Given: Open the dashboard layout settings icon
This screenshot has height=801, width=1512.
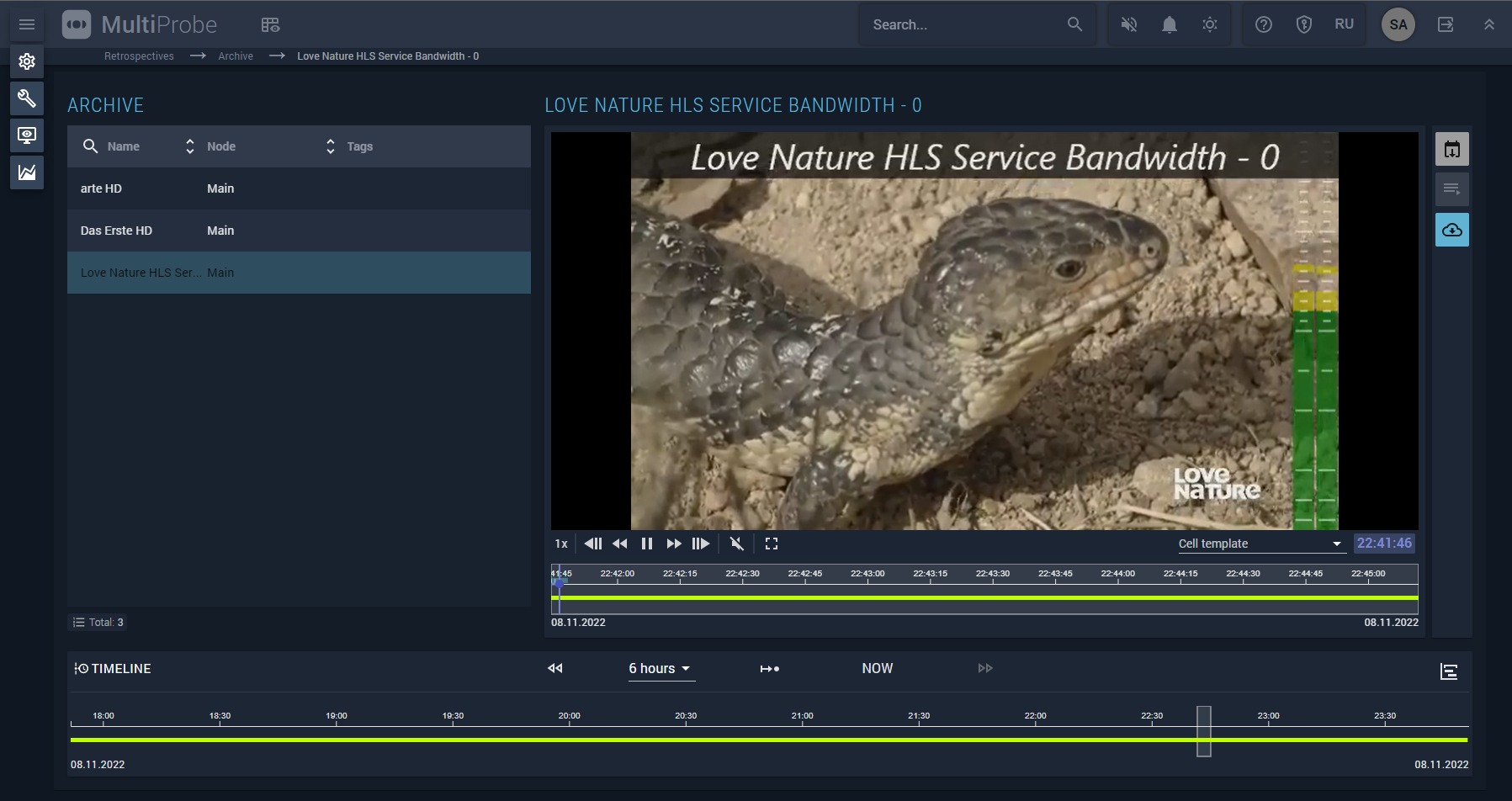Looking at the screenshot, I should point(270,24).
